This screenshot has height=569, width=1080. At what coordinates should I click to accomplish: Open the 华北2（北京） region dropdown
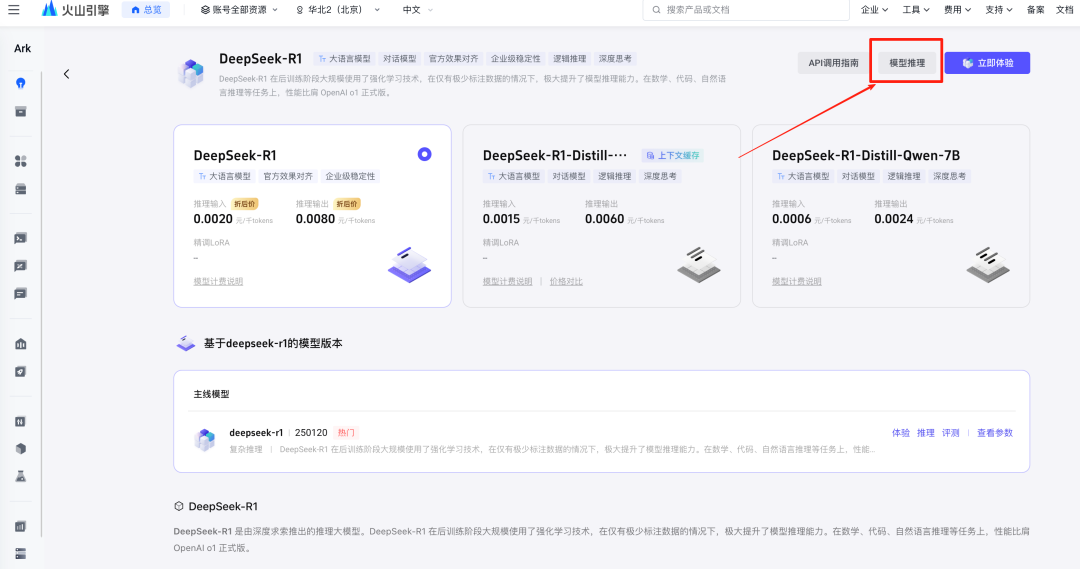(x=338, y=10)
